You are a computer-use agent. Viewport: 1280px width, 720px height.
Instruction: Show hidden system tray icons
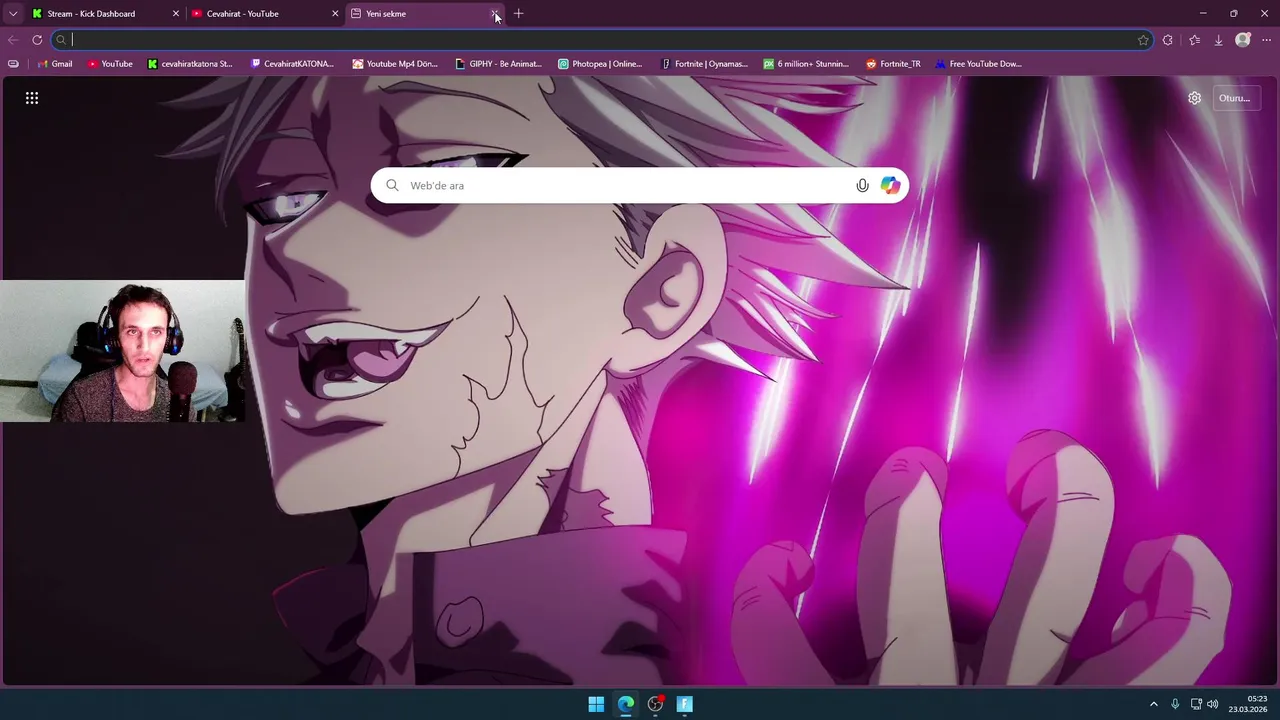pos(1153,704)
